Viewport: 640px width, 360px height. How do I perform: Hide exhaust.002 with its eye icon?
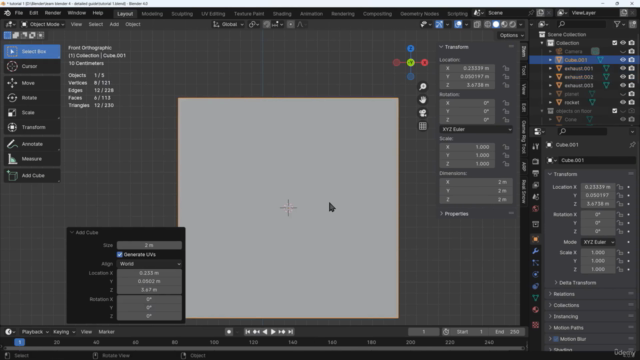(x=623, y=77)
